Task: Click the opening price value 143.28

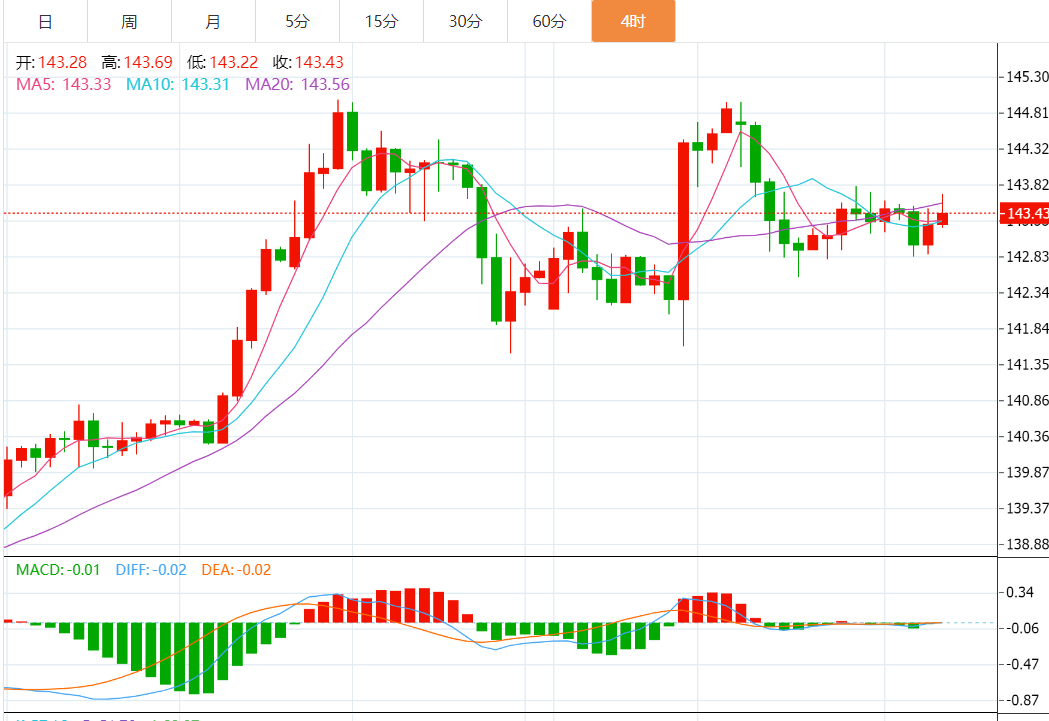Action: (x=63, y=62)
